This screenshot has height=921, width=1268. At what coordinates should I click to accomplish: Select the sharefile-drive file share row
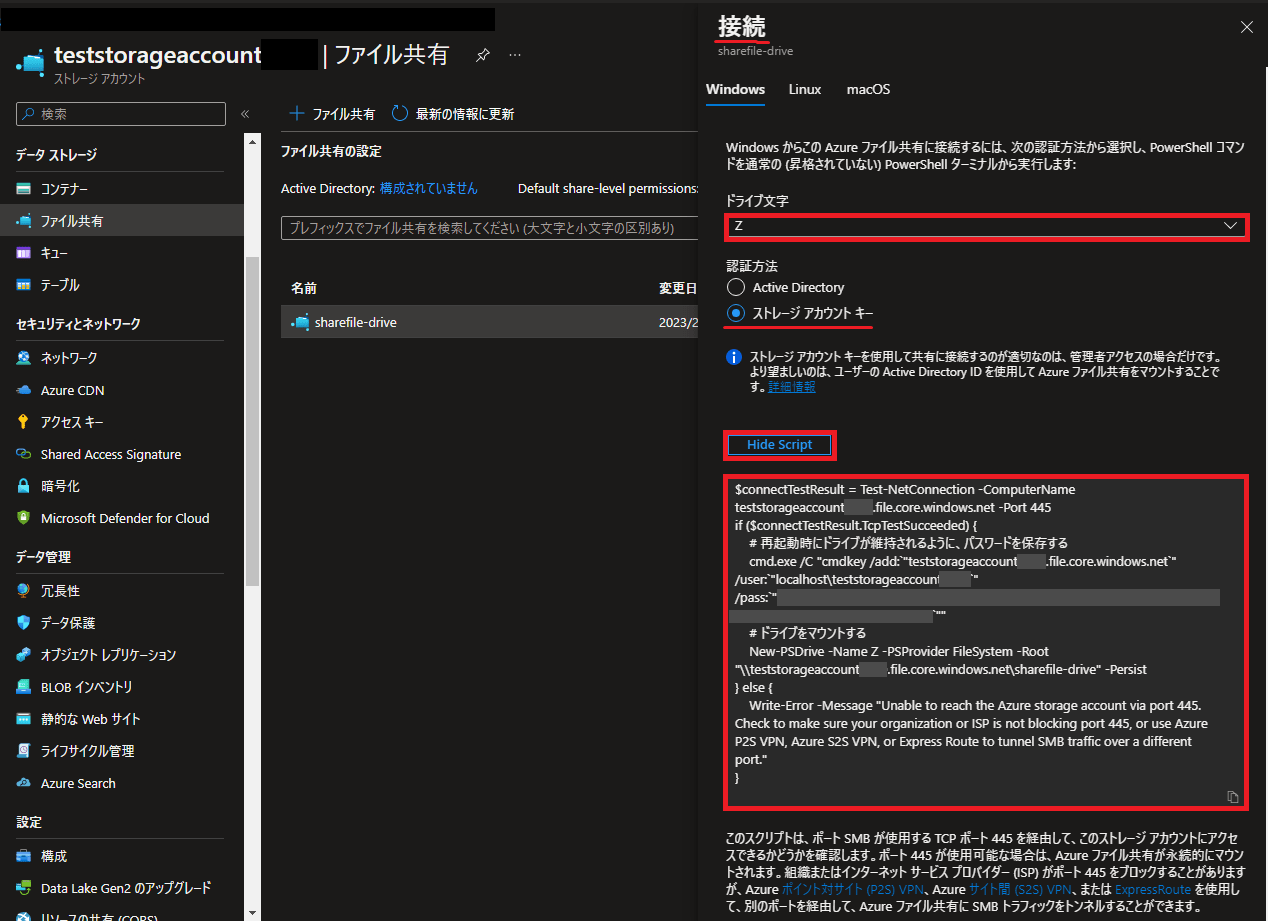pos(489,322)
